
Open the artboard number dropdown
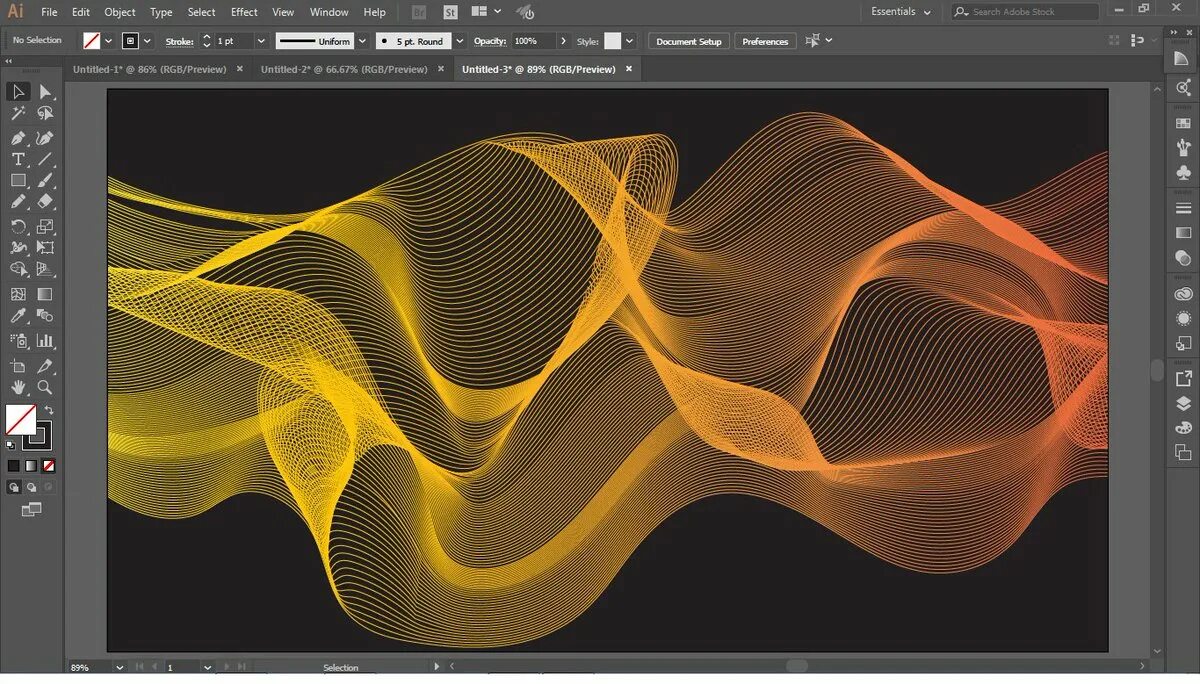[208, 667]
